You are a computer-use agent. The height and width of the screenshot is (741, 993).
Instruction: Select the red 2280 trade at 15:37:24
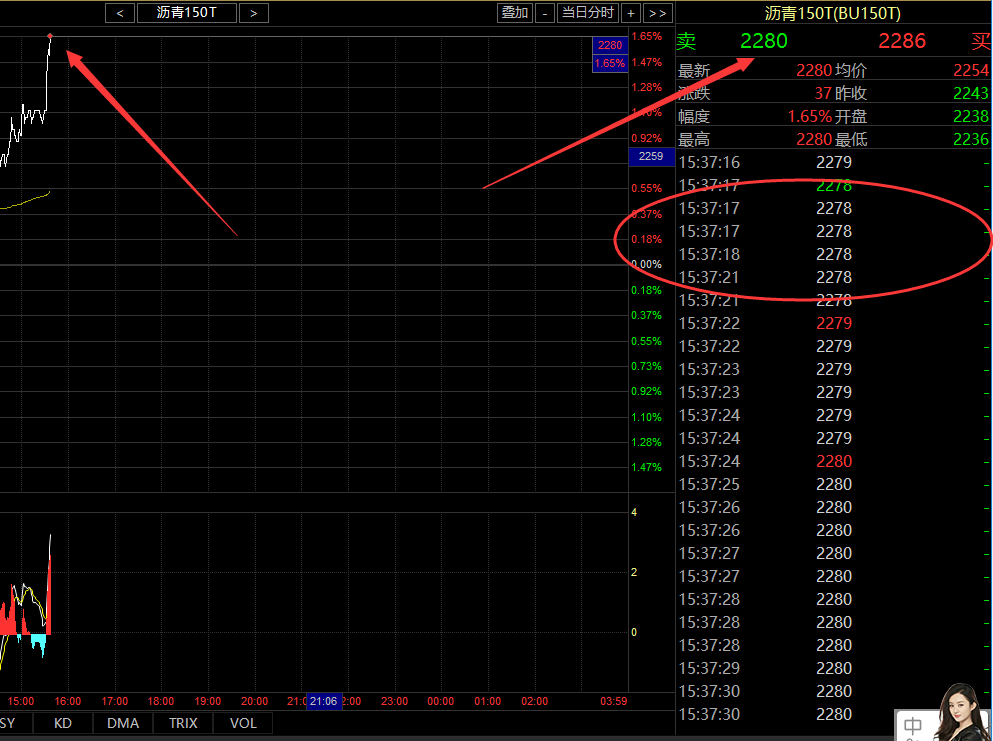(834, 461)
